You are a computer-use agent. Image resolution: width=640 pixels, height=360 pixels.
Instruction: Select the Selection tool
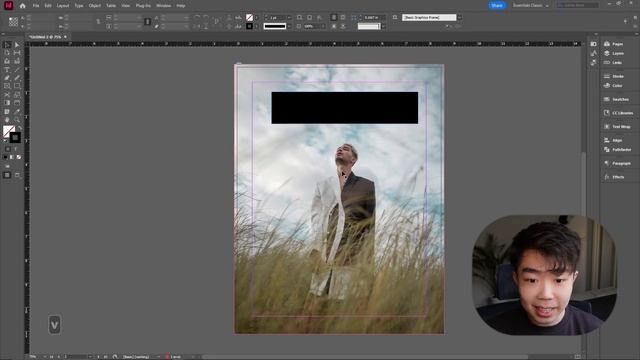point(7,45)
